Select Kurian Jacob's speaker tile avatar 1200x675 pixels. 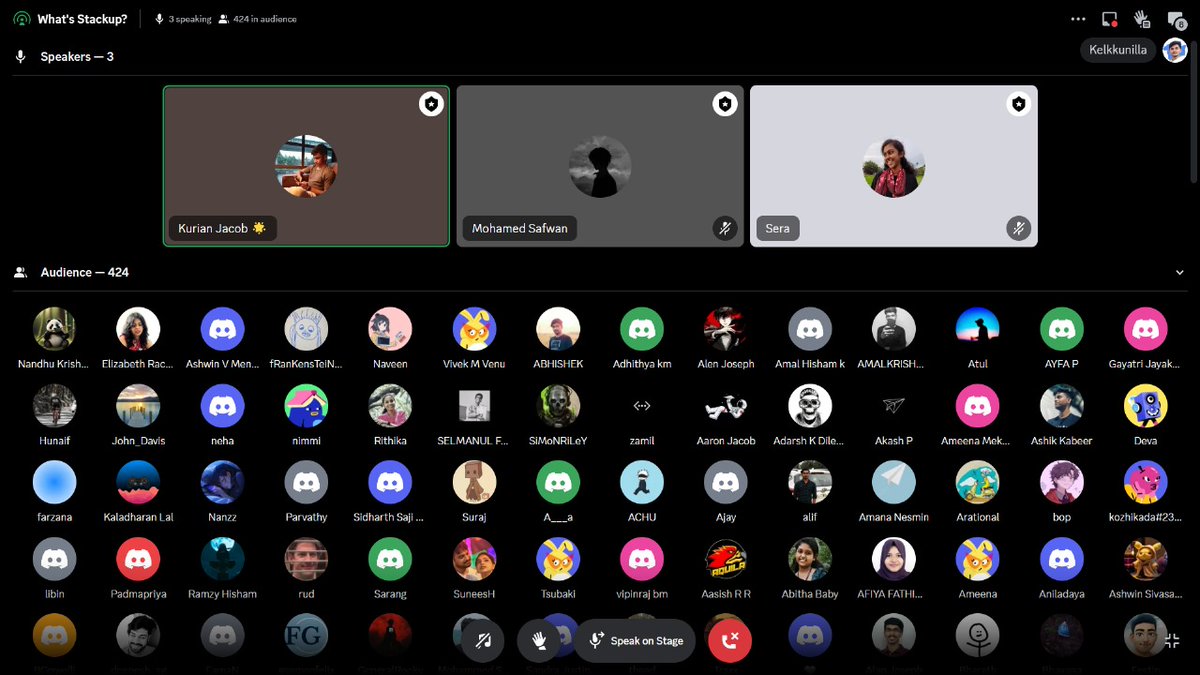[x=306, y=166]
